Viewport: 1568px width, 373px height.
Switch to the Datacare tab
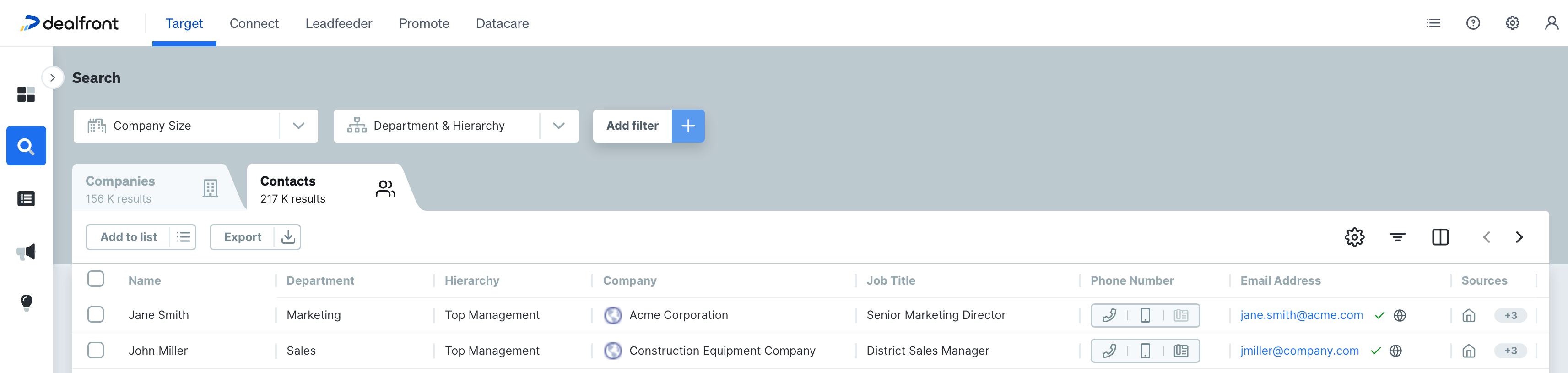point(502,23)
